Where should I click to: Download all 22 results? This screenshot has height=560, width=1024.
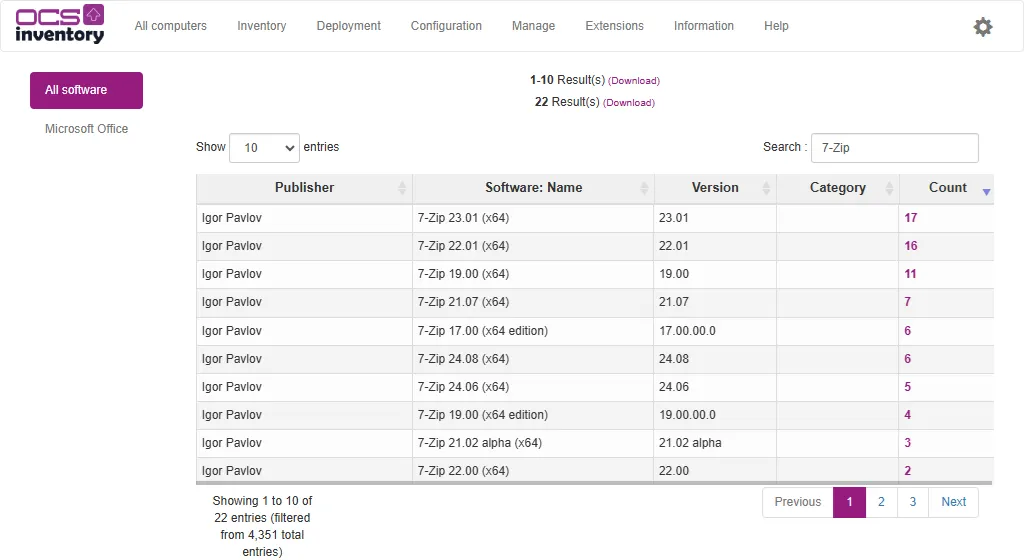click(628, 102)
